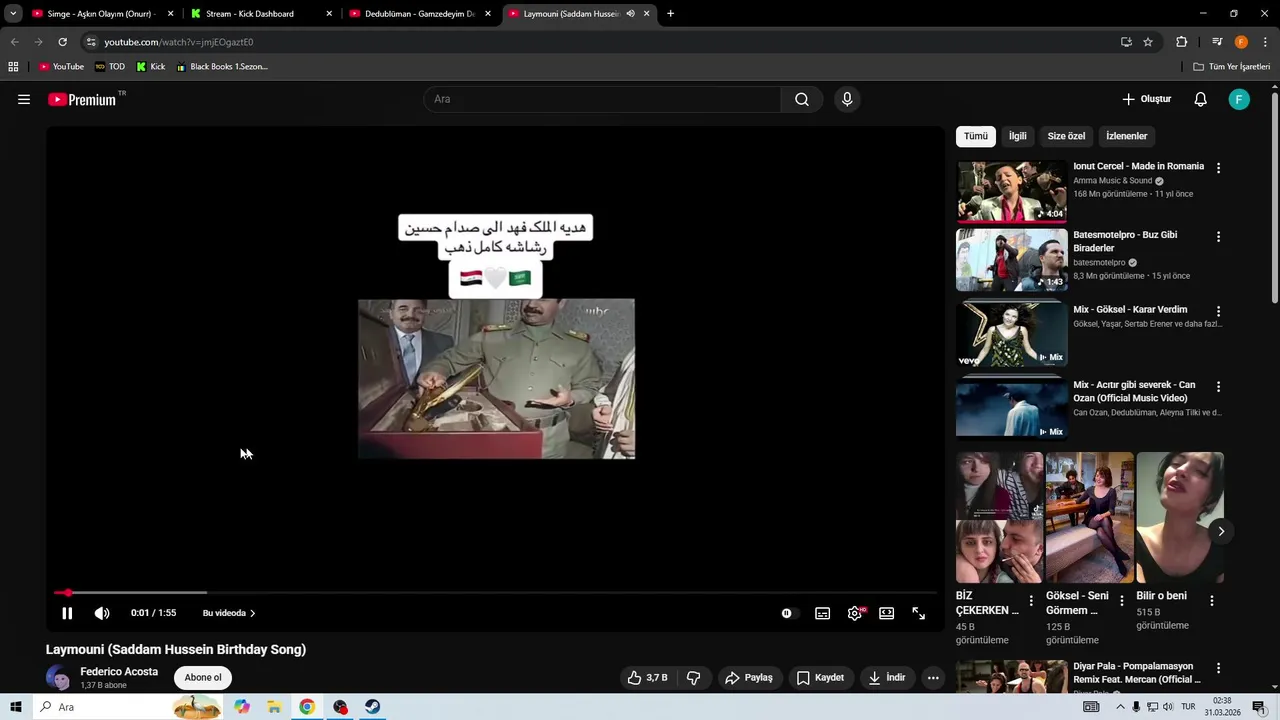
Task: Open Batesmotelpro Buz Gibi Biraderler thumbnail
Action: (1011, 260)
